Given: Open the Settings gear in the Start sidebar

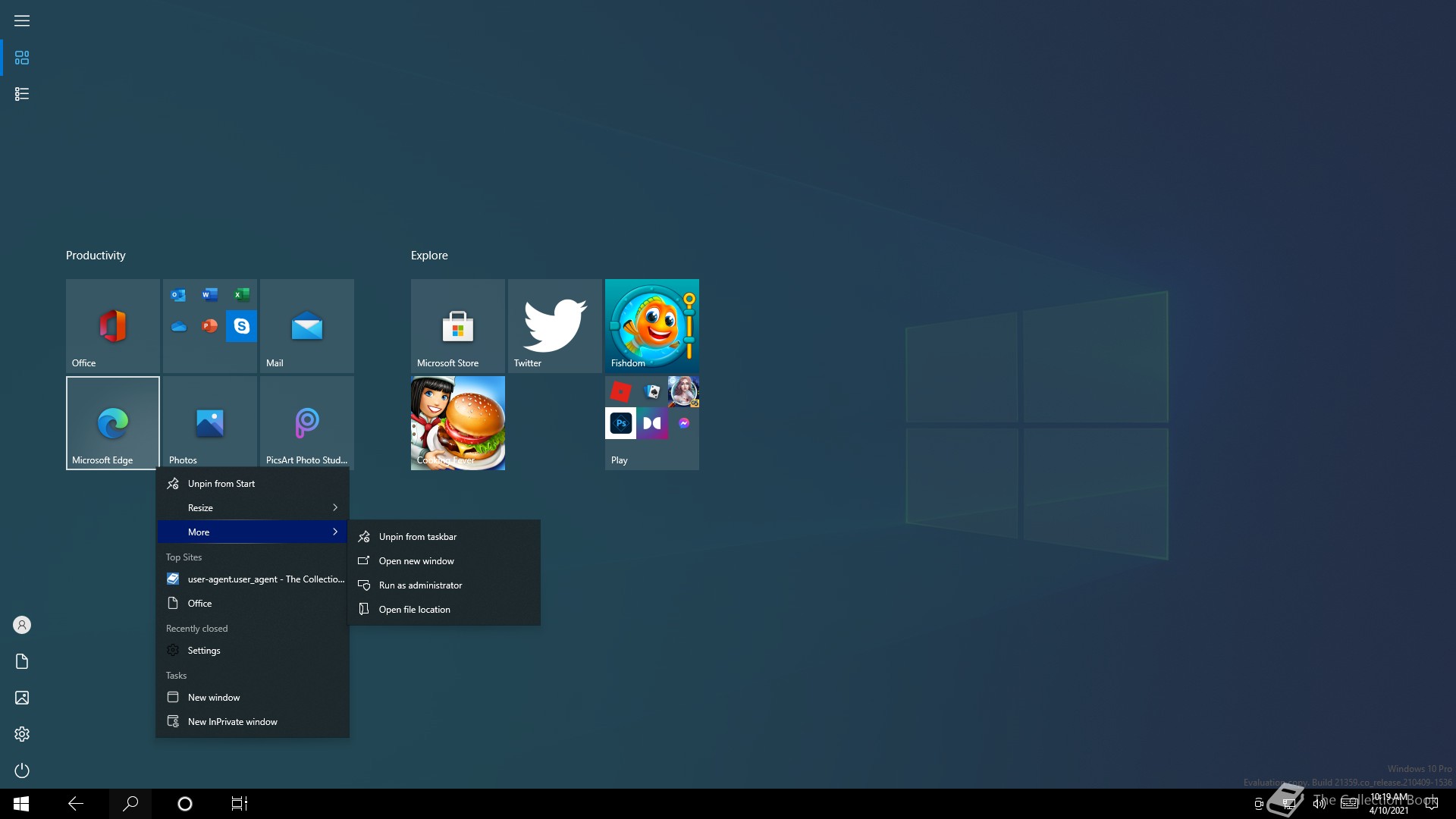Looking at the screenshot, I should (x=22, y=734).
